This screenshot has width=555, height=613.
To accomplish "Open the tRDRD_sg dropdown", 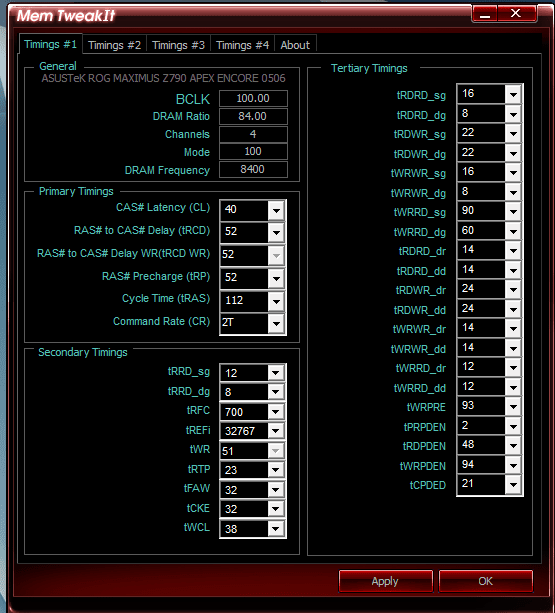I will point(513,94).
